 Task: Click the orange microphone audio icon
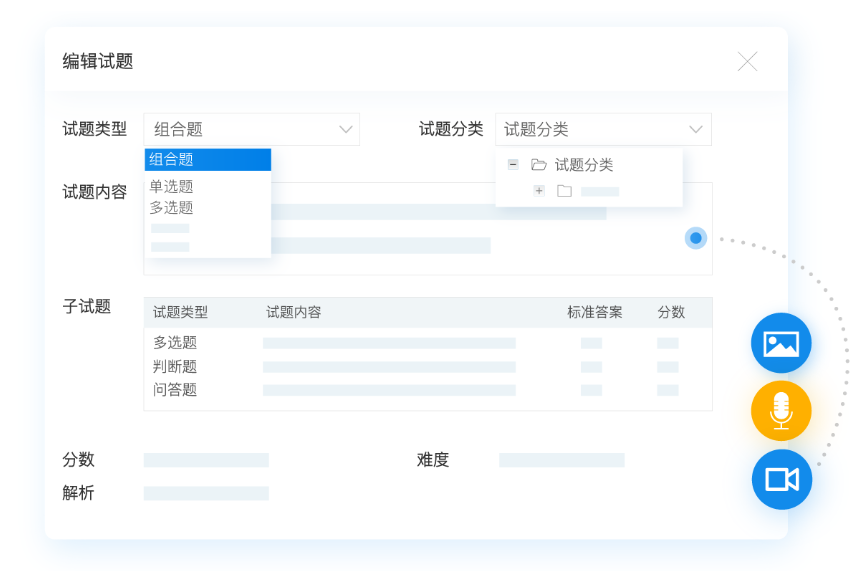point(781,411)
